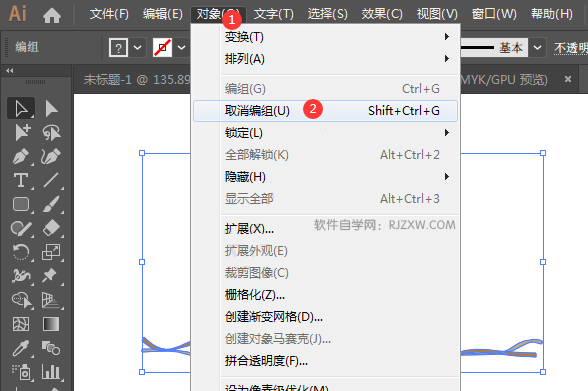Open the 选择(S) menu
The width and height of the screenshot is (588, 391).
pyautogui.click(x=328, y=14)
